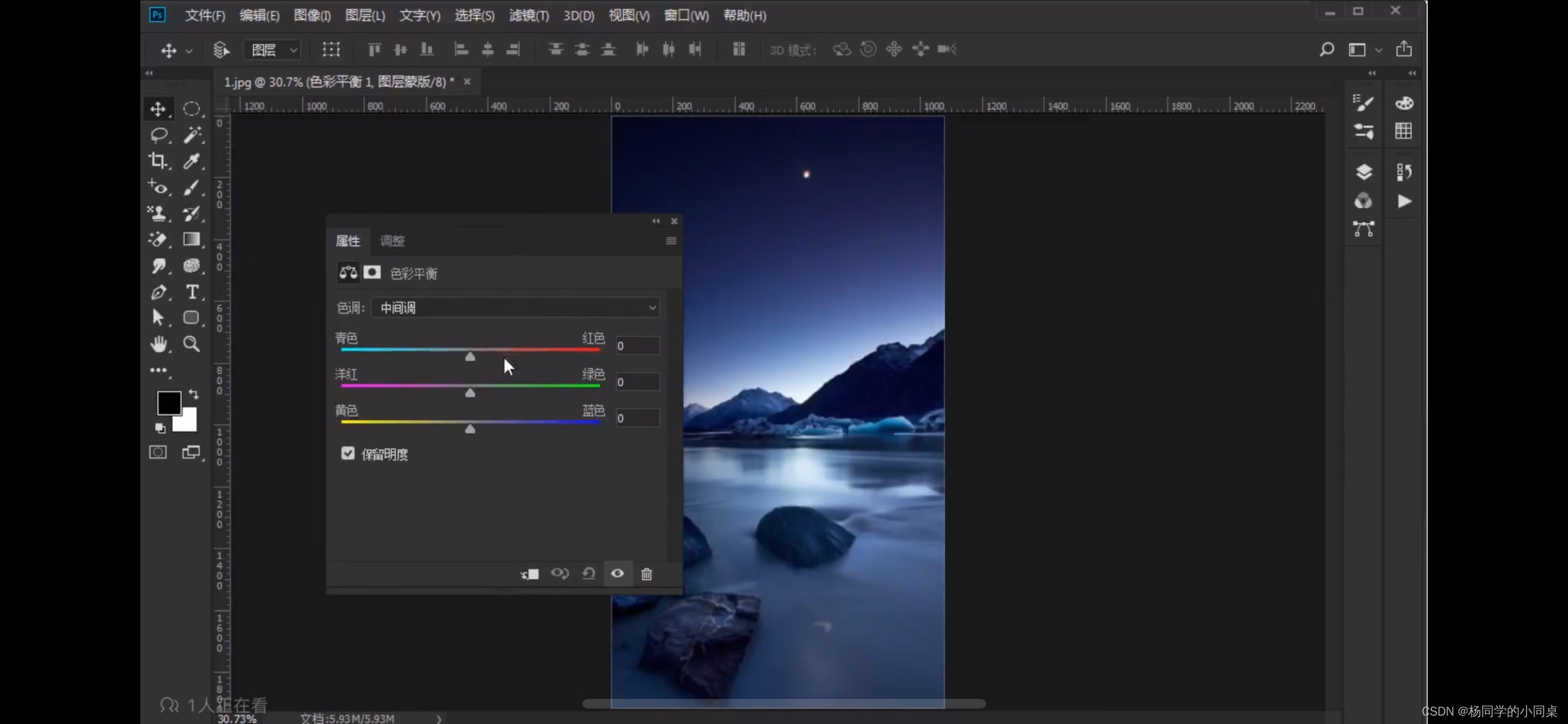1568x724 pixels.
Task: Open the Properties panel flyout menu
Action: (671, 241)
